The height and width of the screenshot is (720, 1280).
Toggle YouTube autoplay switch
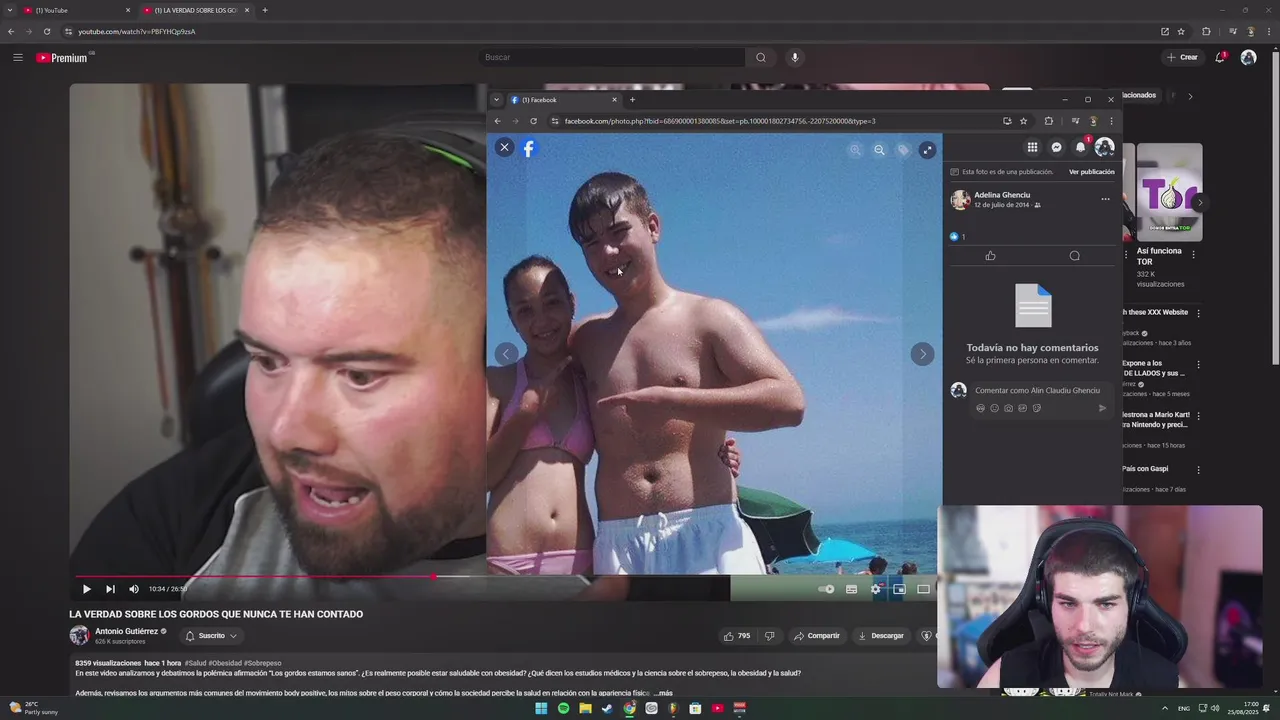tap(826, 589)
